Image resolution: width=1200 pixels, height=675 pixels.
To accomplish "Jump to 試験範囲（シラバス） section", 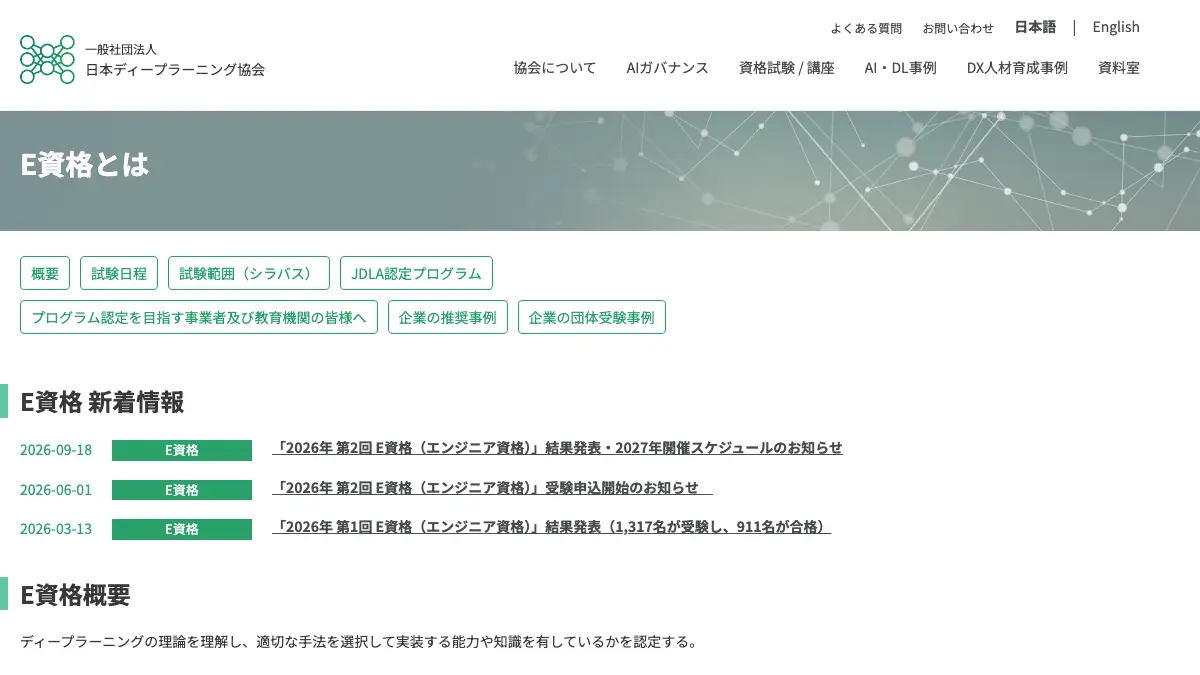I will (249, 273).
